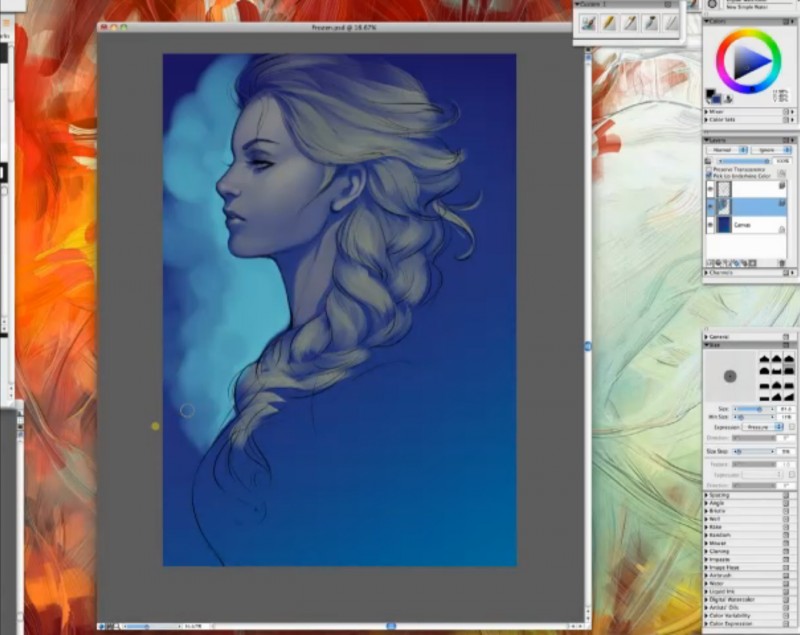Toggle Preserve Transparency checkbox
Screen dimensions: 800x635
[x=709, y=169]
